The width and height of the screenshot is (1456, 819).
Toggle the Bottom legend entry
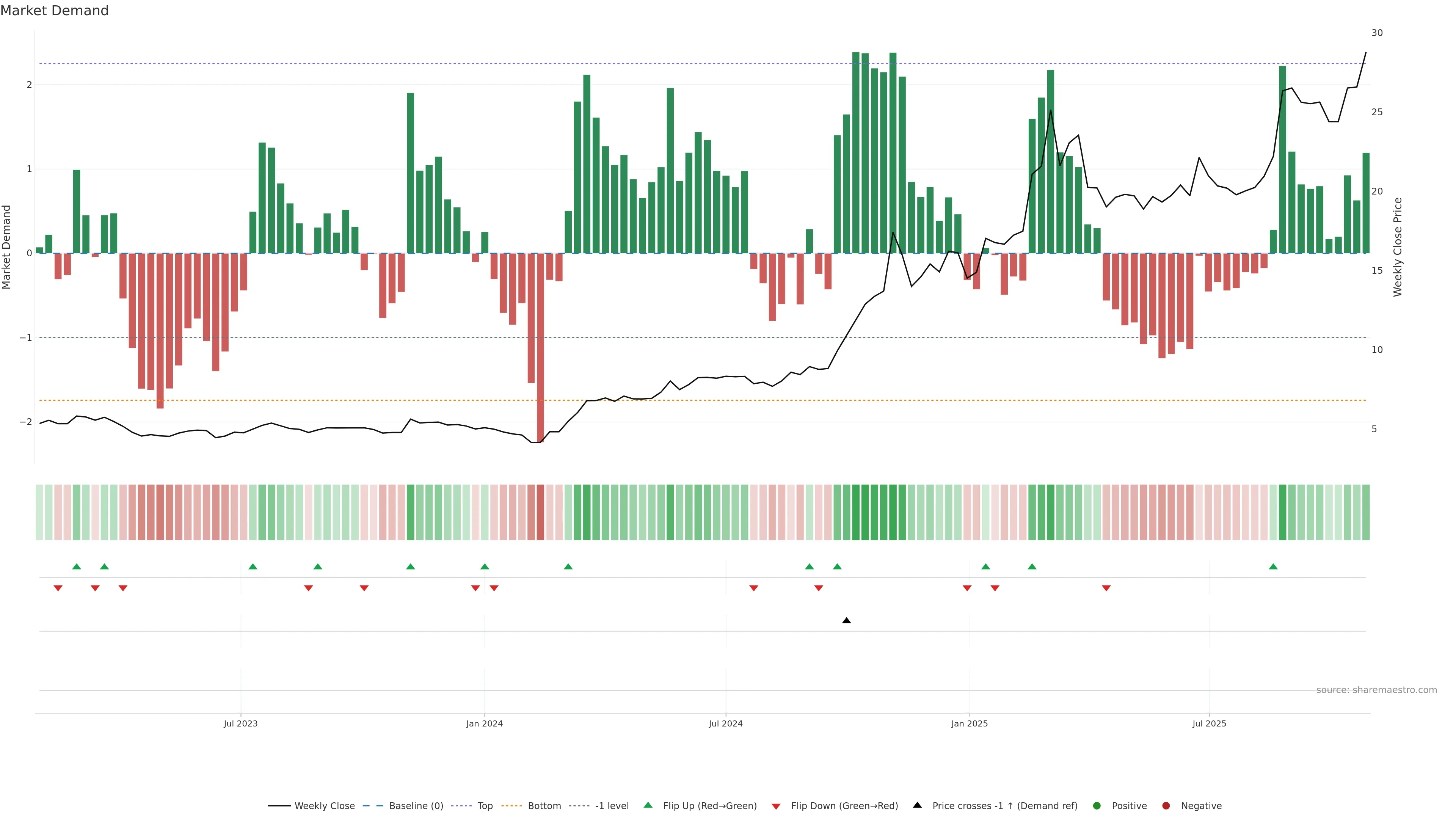coord(544,806)
